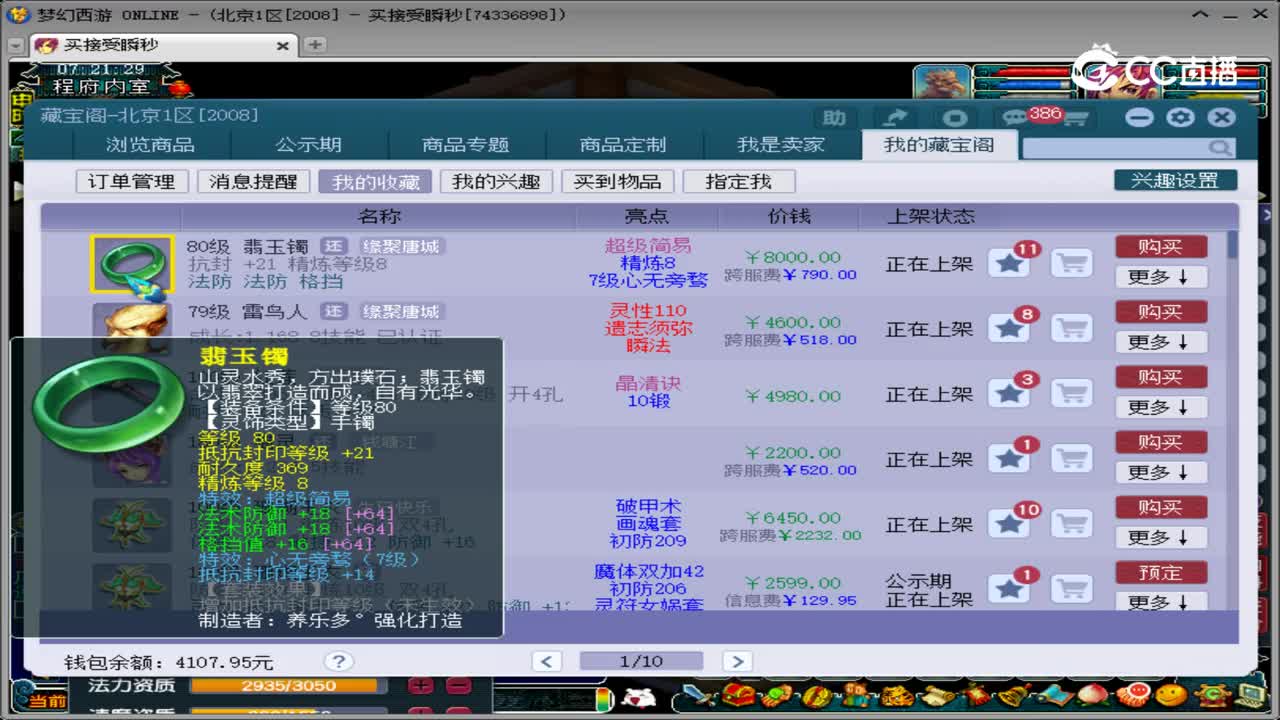Switch to 商品专题 tab
The height and width of the screenshot is (720, 1280).
point(466,145)
